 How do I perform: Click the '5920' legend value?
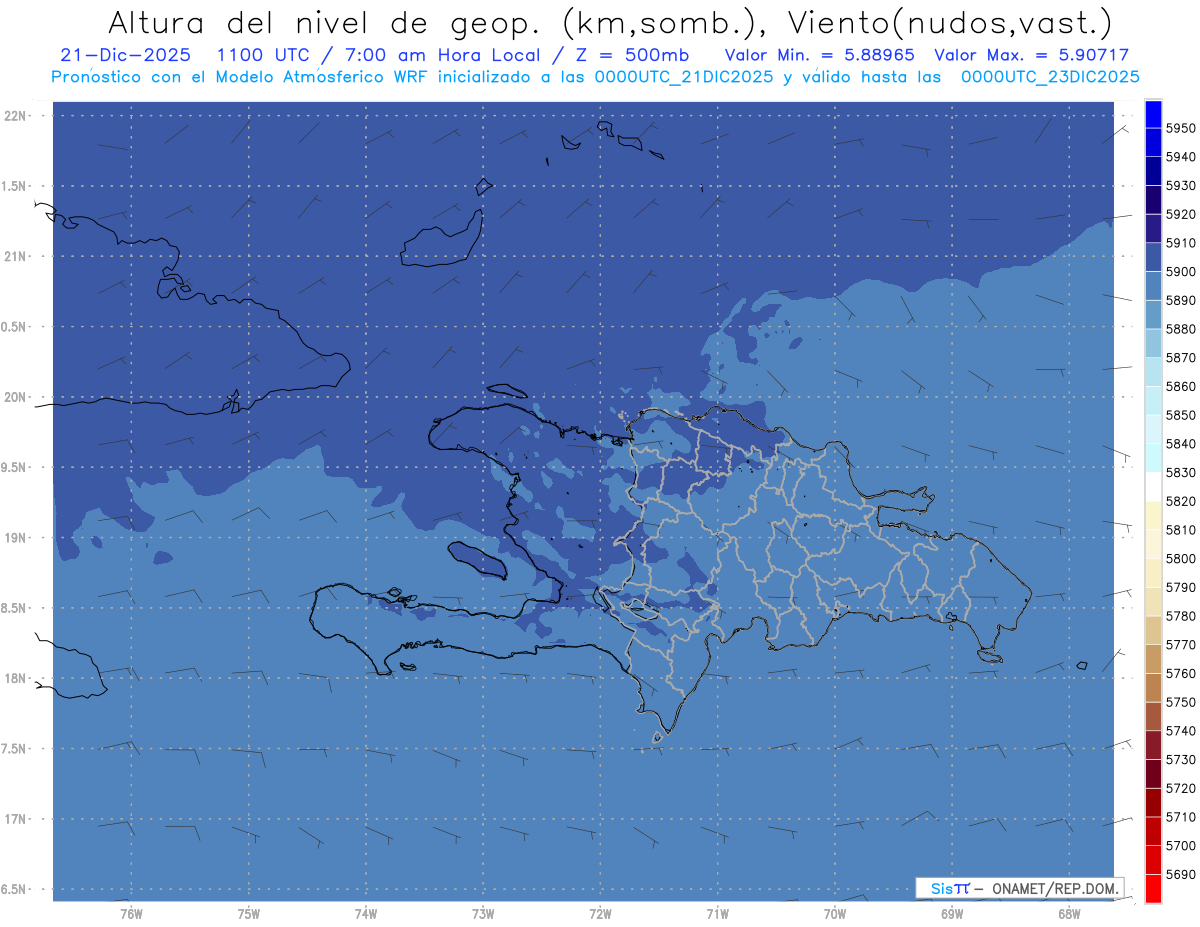point(1180,214)
